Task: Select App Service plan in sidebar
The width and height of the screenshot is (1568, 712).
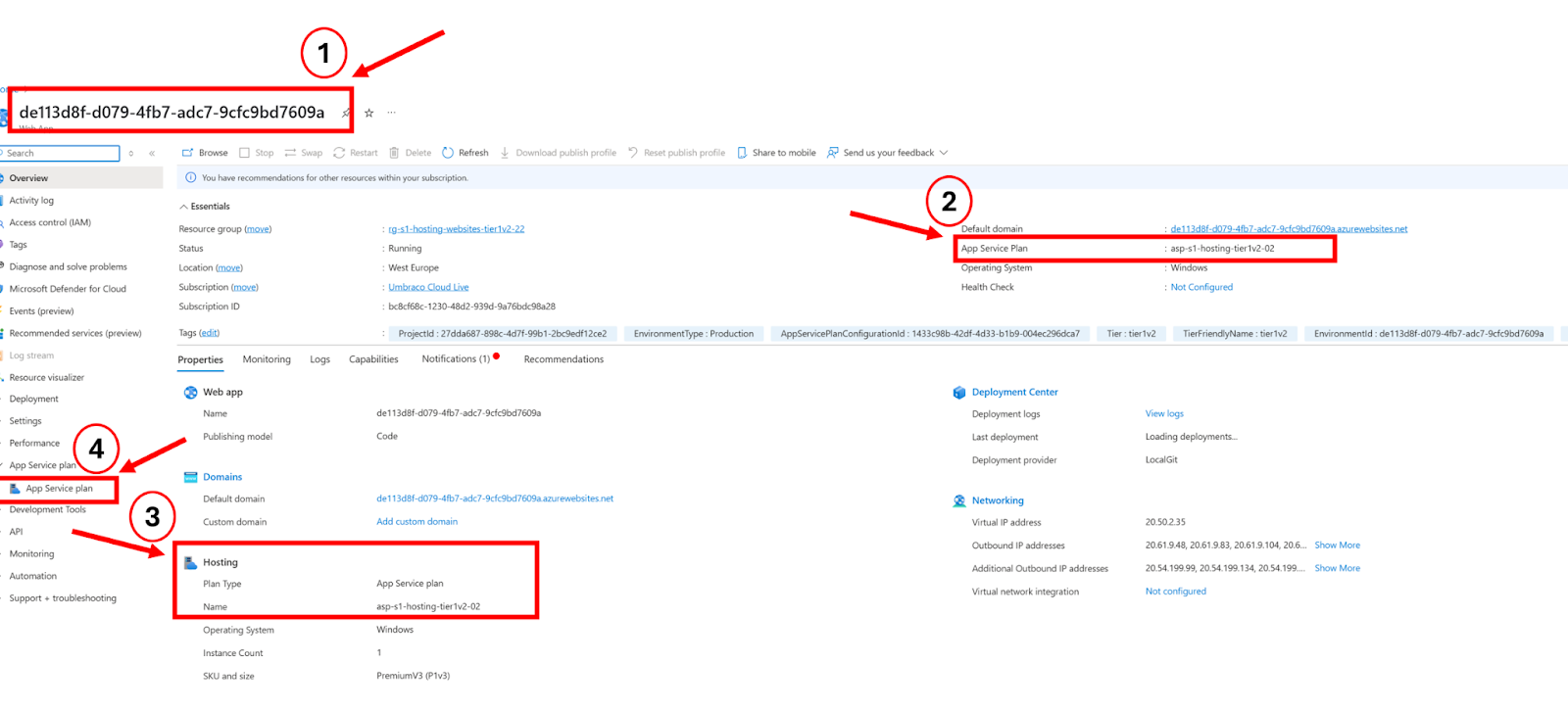Action: pos(59,489)
